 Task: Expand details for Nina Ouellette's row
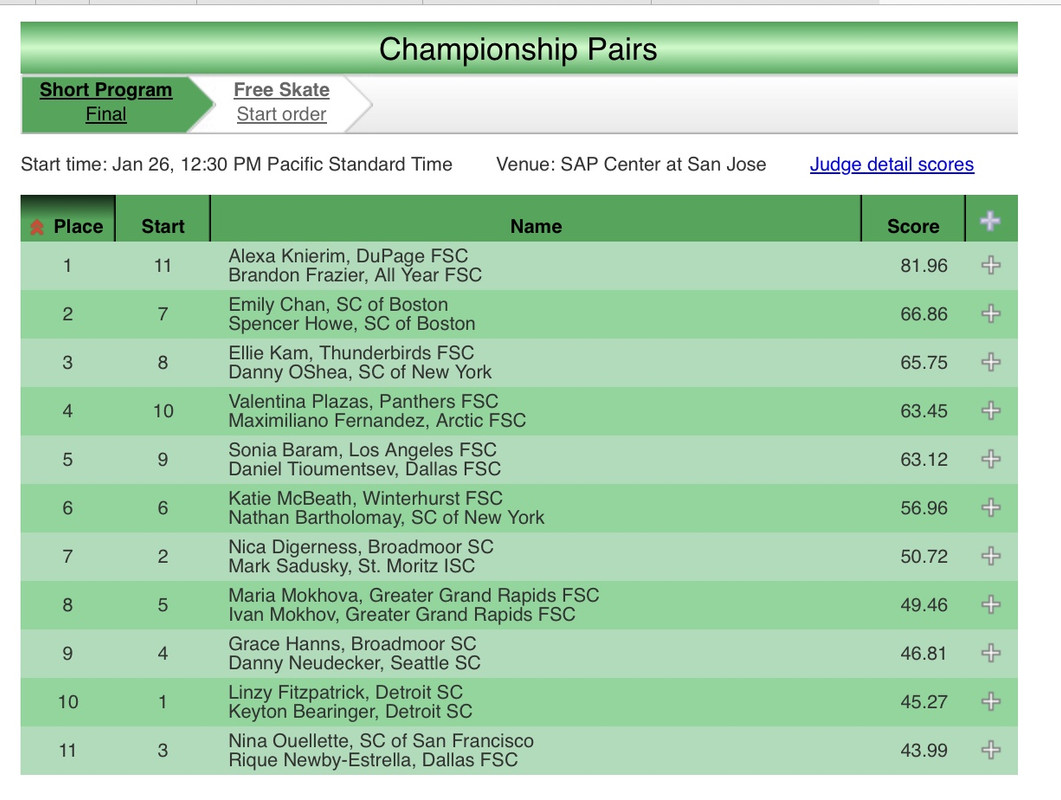click(990, 750)
